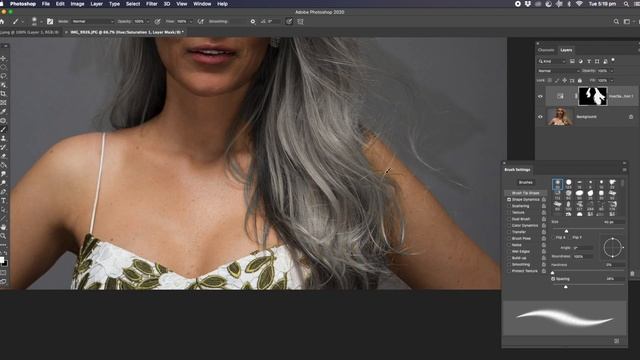Open Flow dropdown arrow in options bar
This screenshot has width=640, height=360.
pos(191,21)
